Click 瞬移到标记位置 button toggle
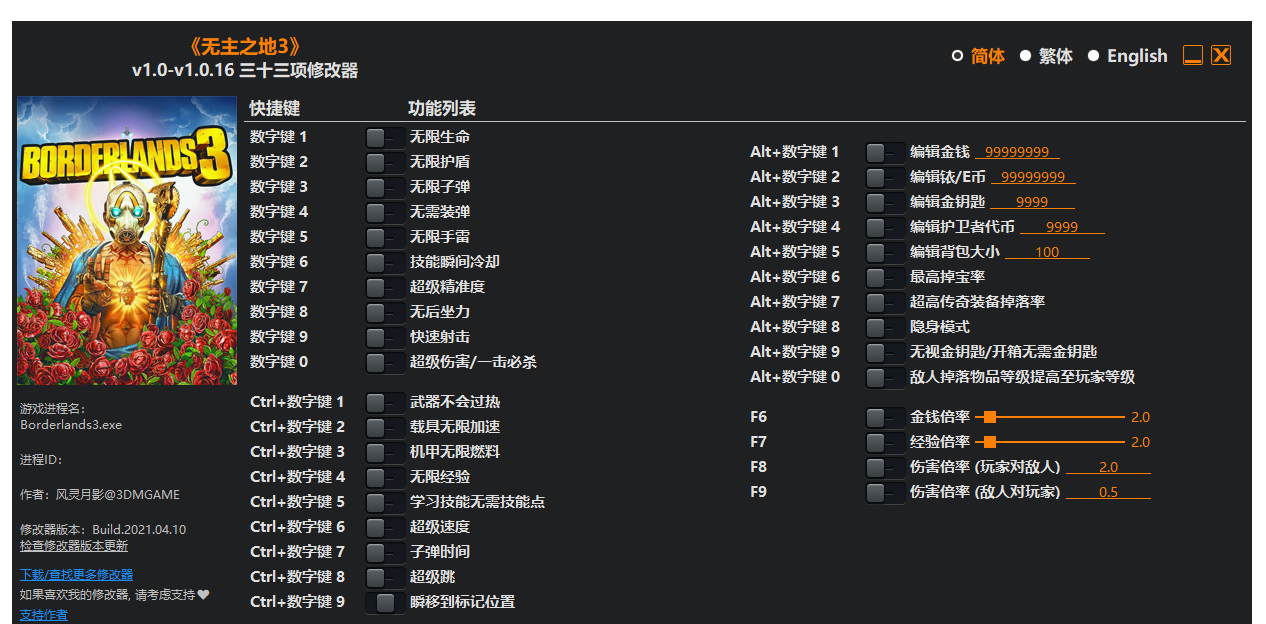 pyautogui.click(x=385, y=602)
